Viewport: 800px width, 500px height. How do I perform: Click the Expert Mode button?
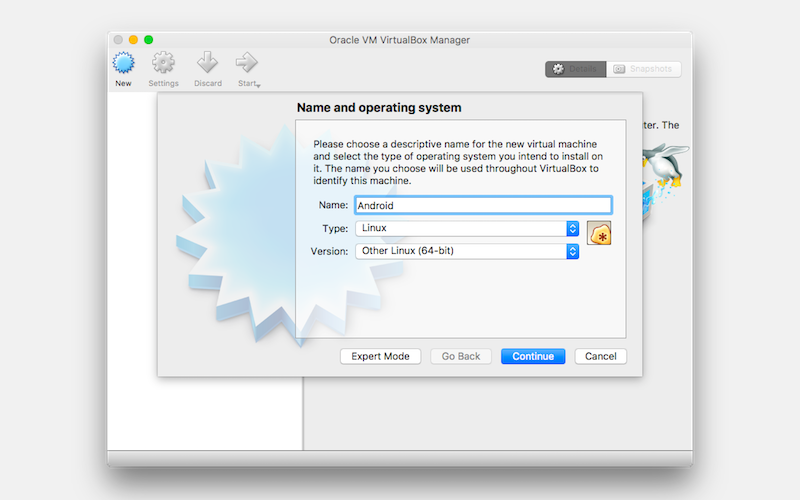click(381, 356)
